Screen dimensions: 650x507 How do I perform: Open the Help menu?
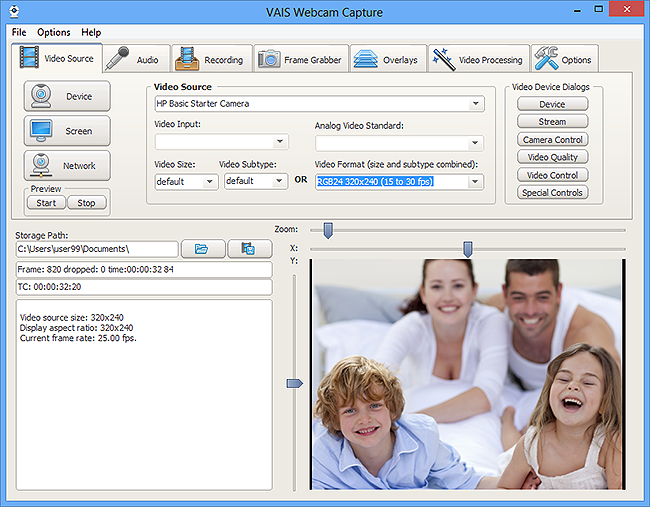(x=91, y=32)
